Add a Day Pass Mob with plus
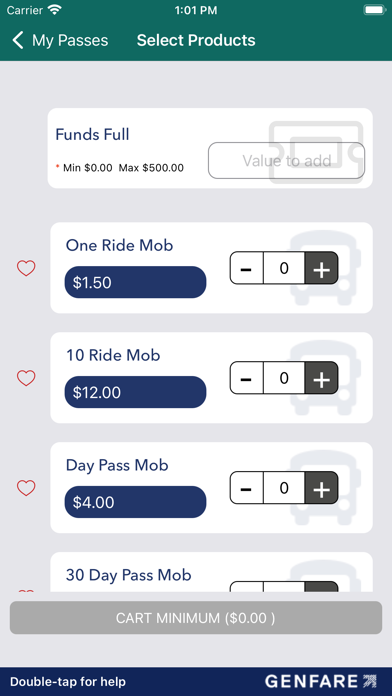Viewport: 392px width, 696px height. 321,488
